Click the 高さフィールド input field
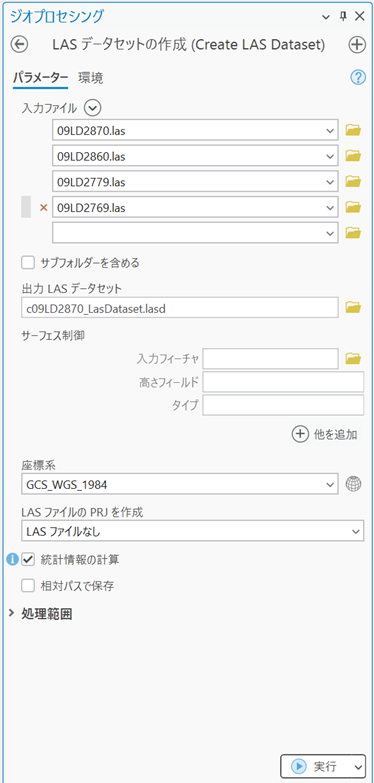Screen dimensions: 374x783 (x=283, y=383)
